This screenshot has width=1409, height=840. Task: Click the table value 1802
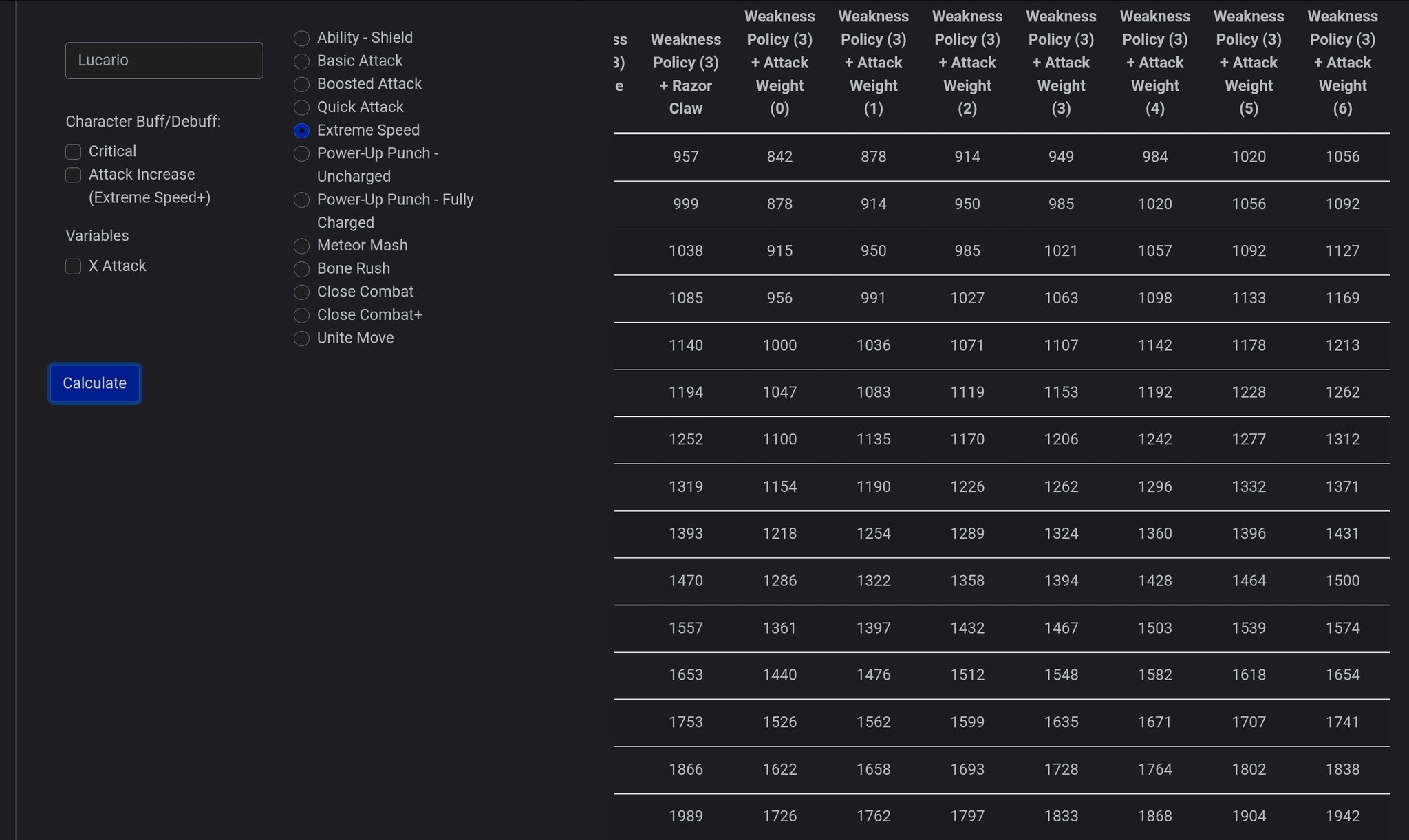tap(1249, 770)
